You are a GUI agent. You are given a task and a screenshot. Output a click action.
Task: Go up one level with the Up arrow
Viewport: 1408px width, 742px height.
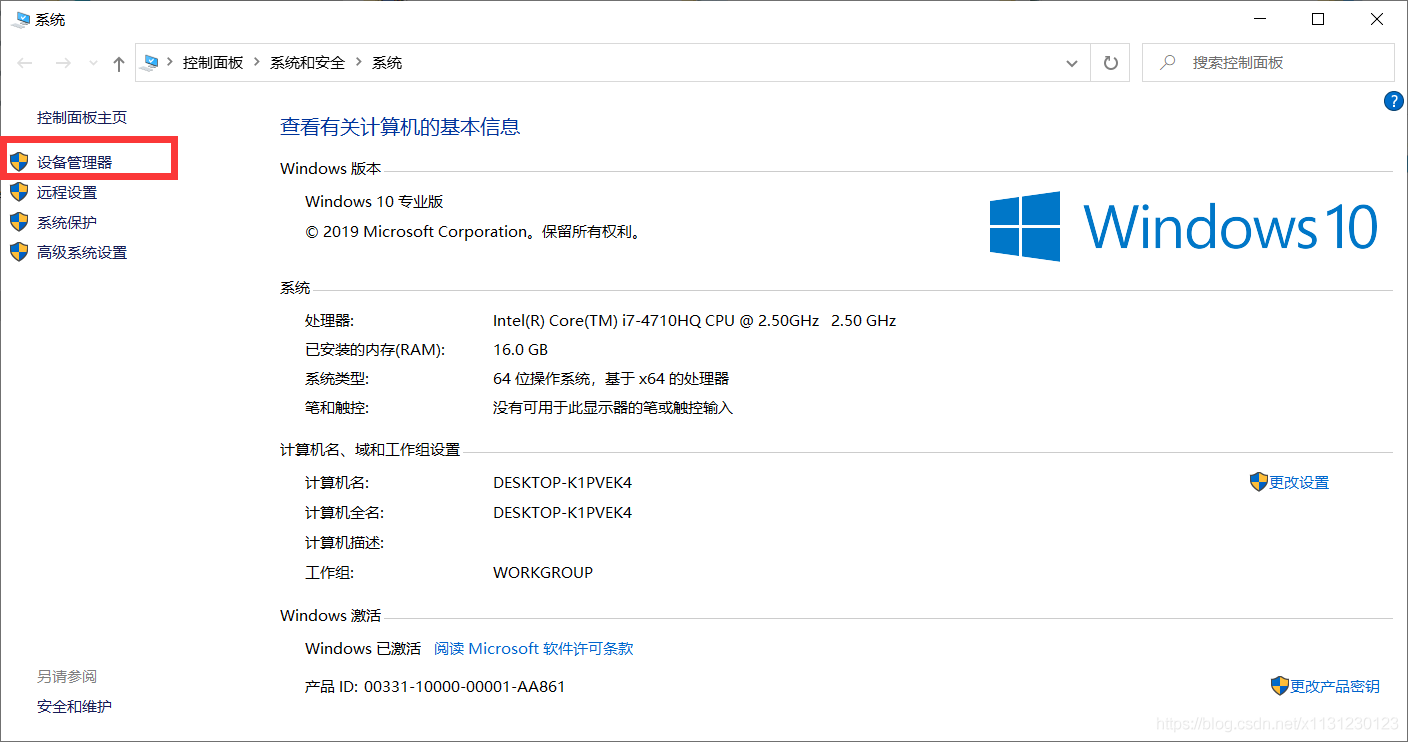pyautogui.click(x=119, y=63)
